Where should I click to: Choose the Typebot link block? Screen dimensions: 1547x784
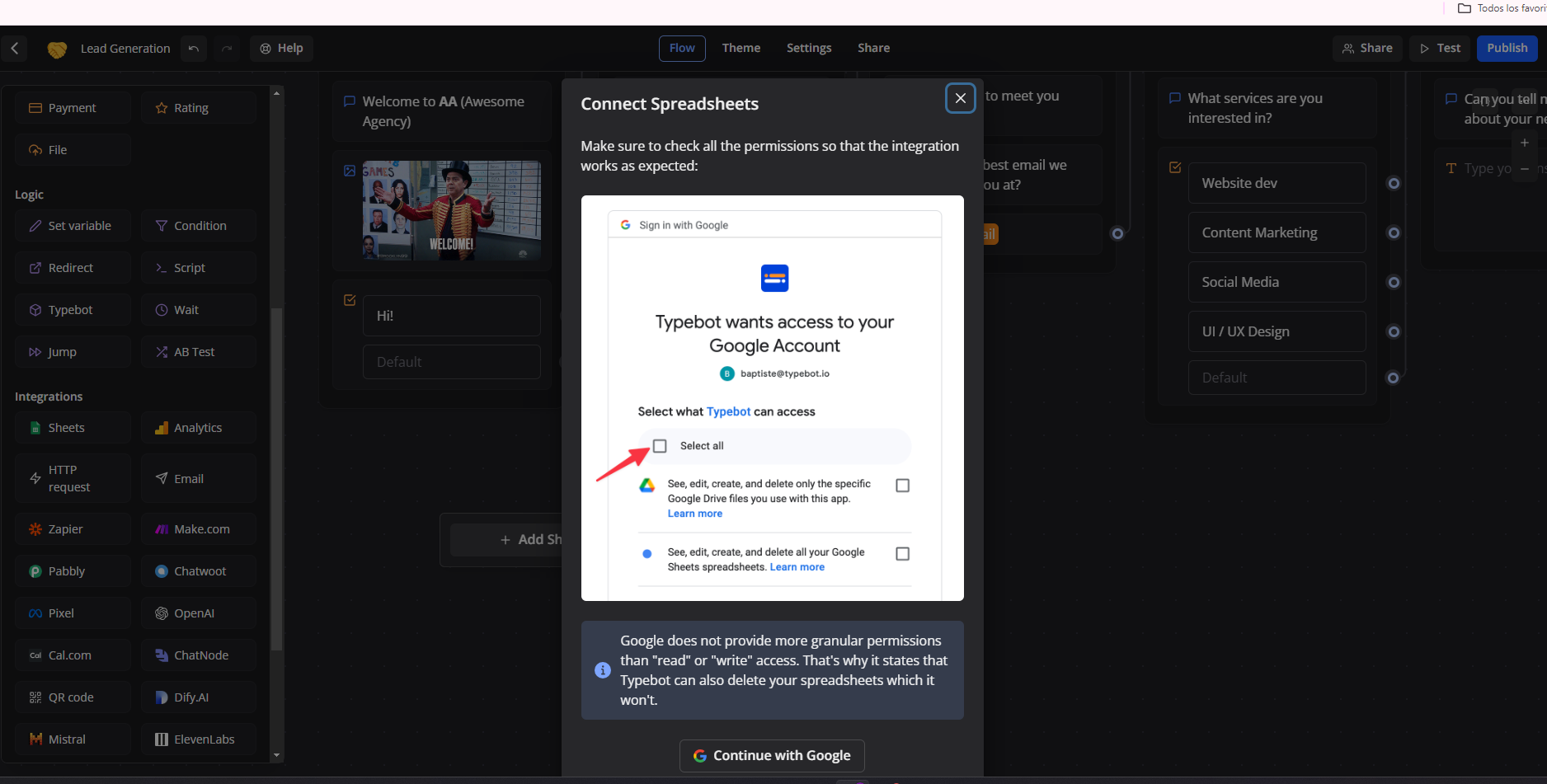tap(73, 310)
